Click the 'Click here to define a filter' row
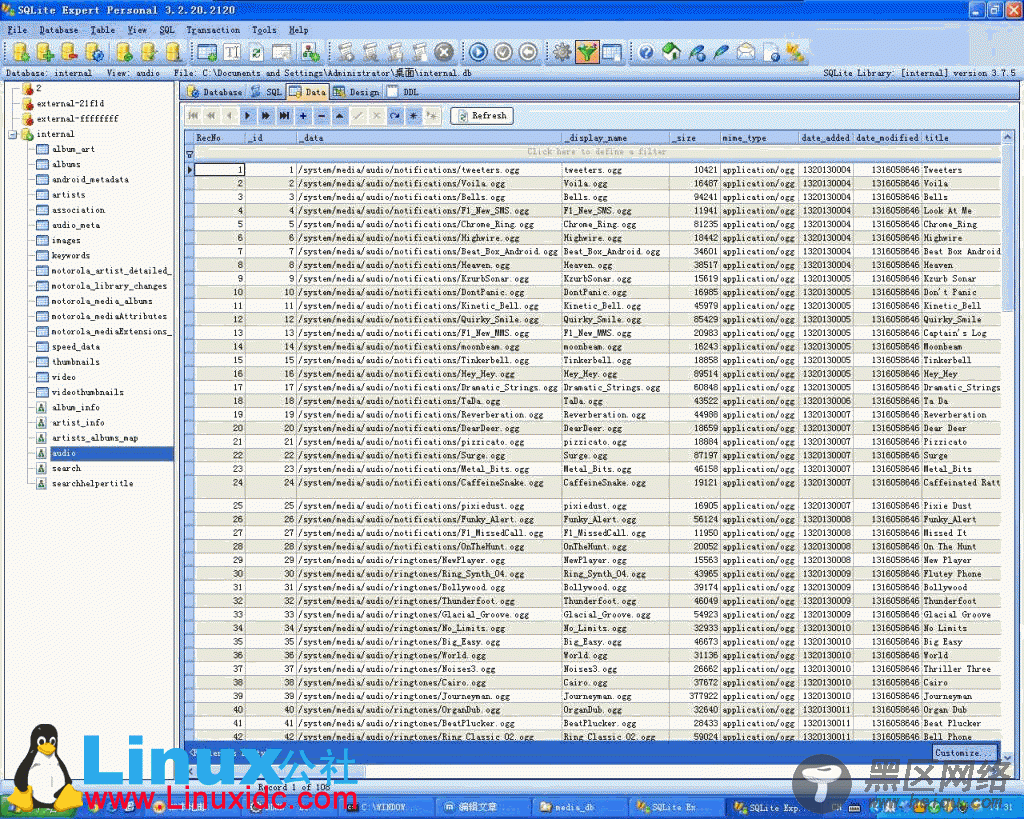Image resolution: width=1024 pixels, height=819 pixels. (596, 152)
